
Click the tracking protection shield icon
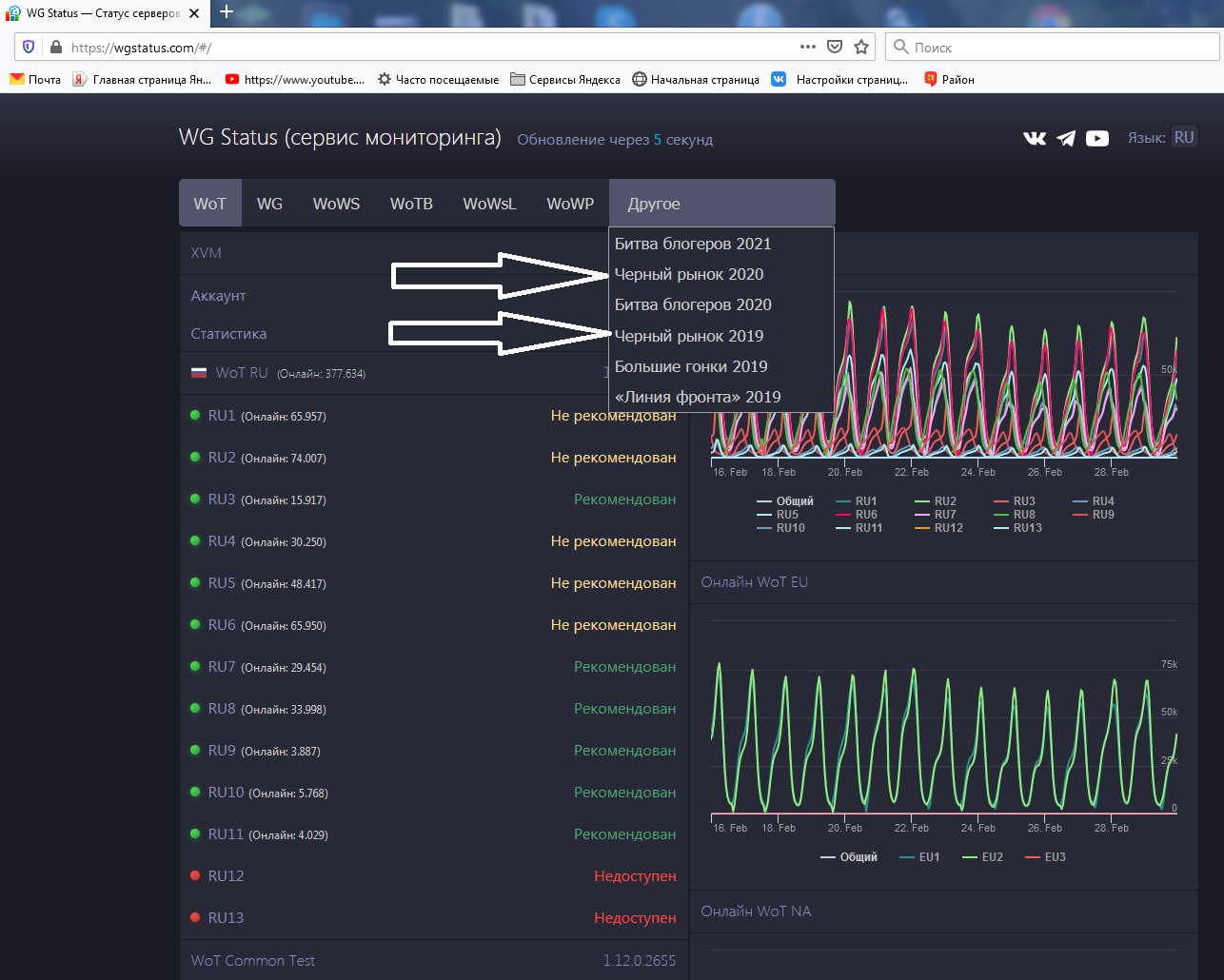[29, 47]
